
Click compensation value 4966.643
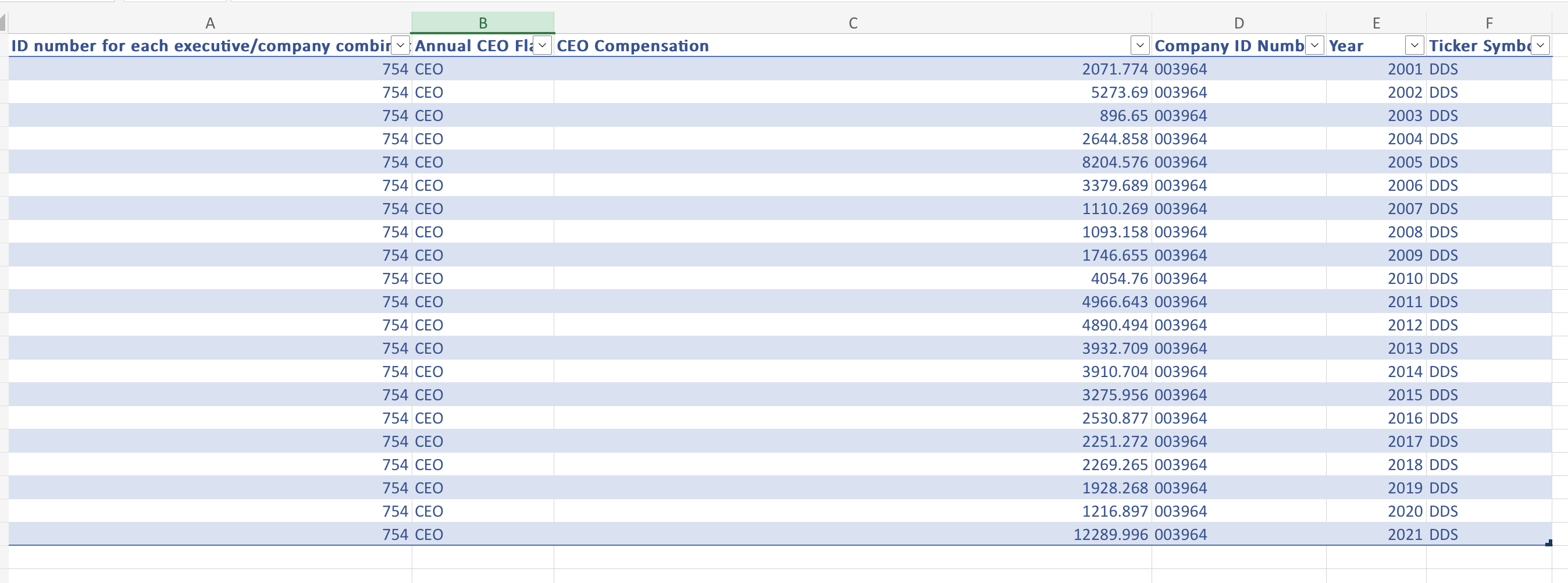[x=1114, y=301]
